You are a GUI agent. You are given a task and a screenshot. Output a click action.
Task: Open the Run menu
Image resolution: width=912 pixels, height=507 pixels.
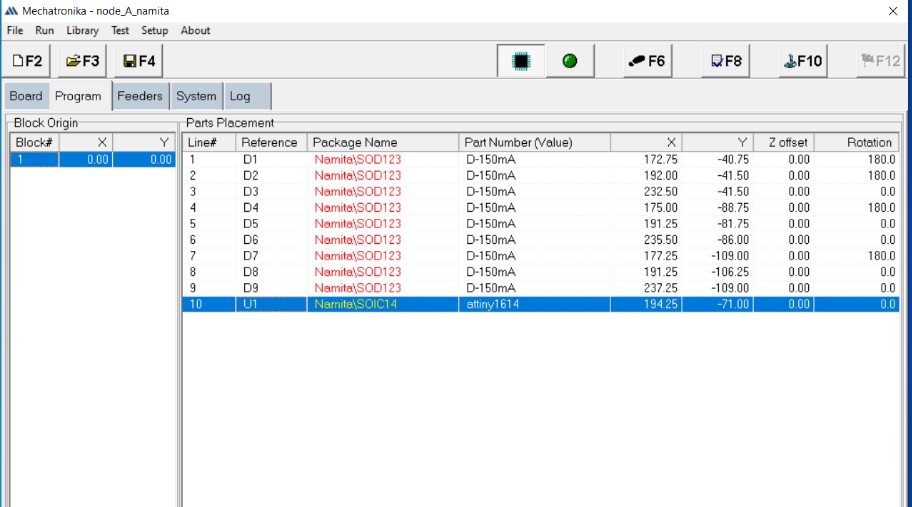click(44, 30)
